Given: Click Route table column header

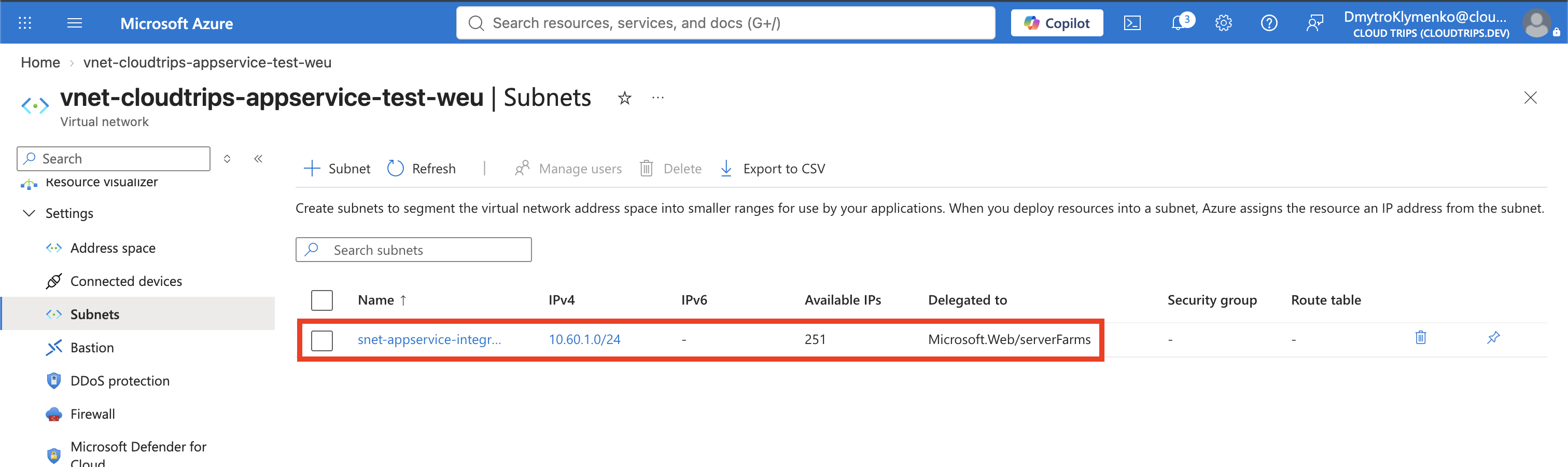Looking at the screenshot, I should pyautogui.click(x=1326, y=300).
